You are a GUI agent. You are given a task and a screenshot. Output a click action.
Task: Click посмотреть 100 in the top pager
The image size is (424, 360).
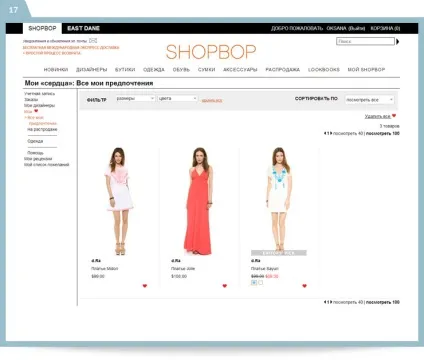[383, 133]
